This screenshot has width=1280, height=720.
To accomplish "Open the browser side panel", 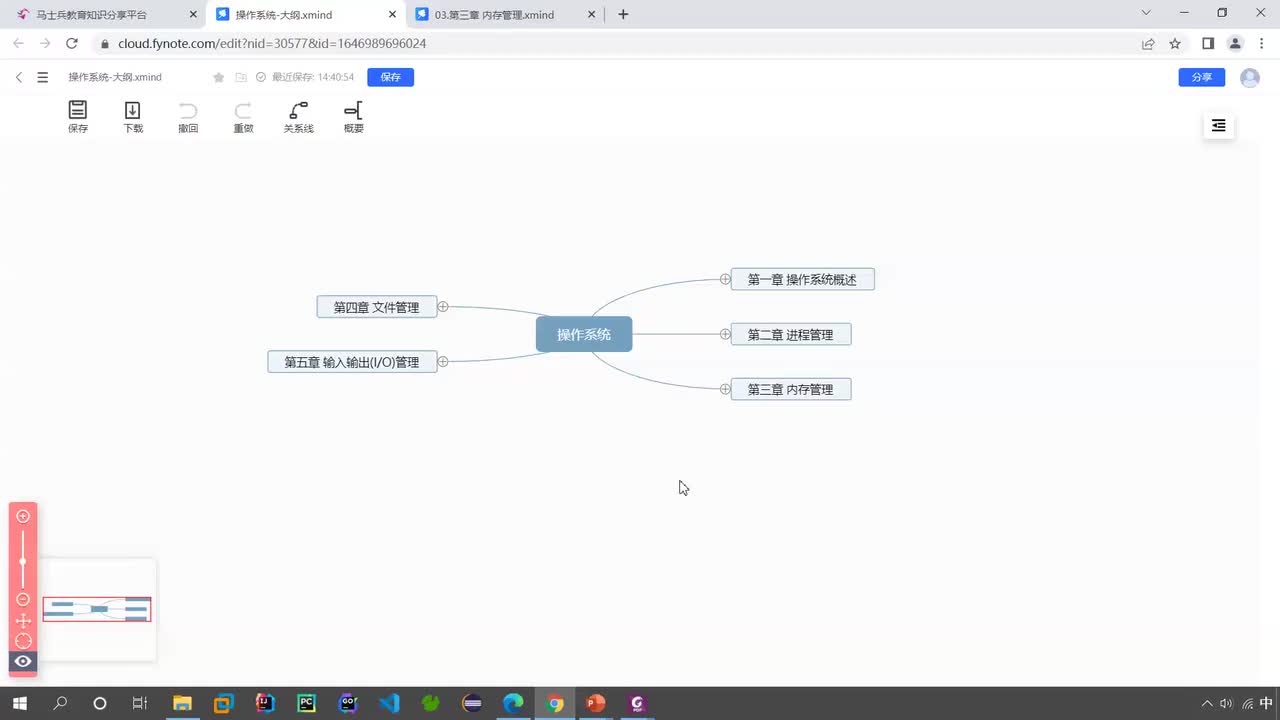I will 1208,44.
